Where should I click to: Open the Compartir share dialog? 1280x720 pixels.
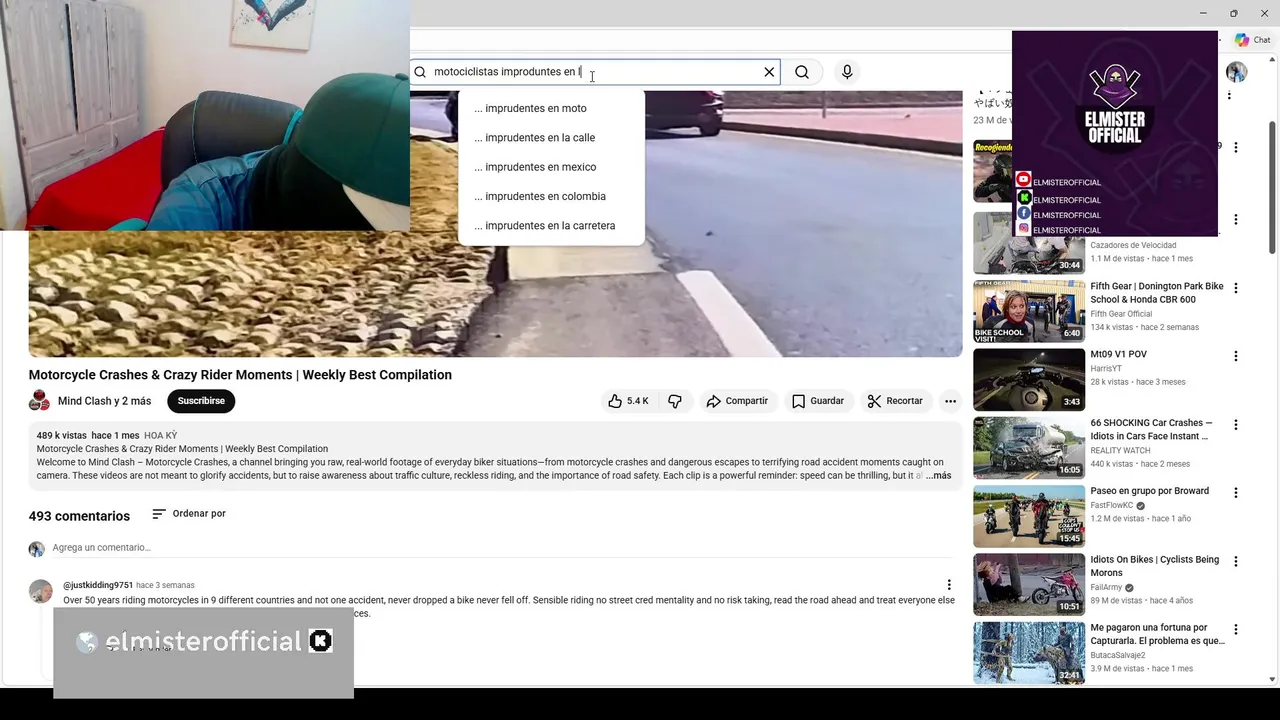pos(737,401)
